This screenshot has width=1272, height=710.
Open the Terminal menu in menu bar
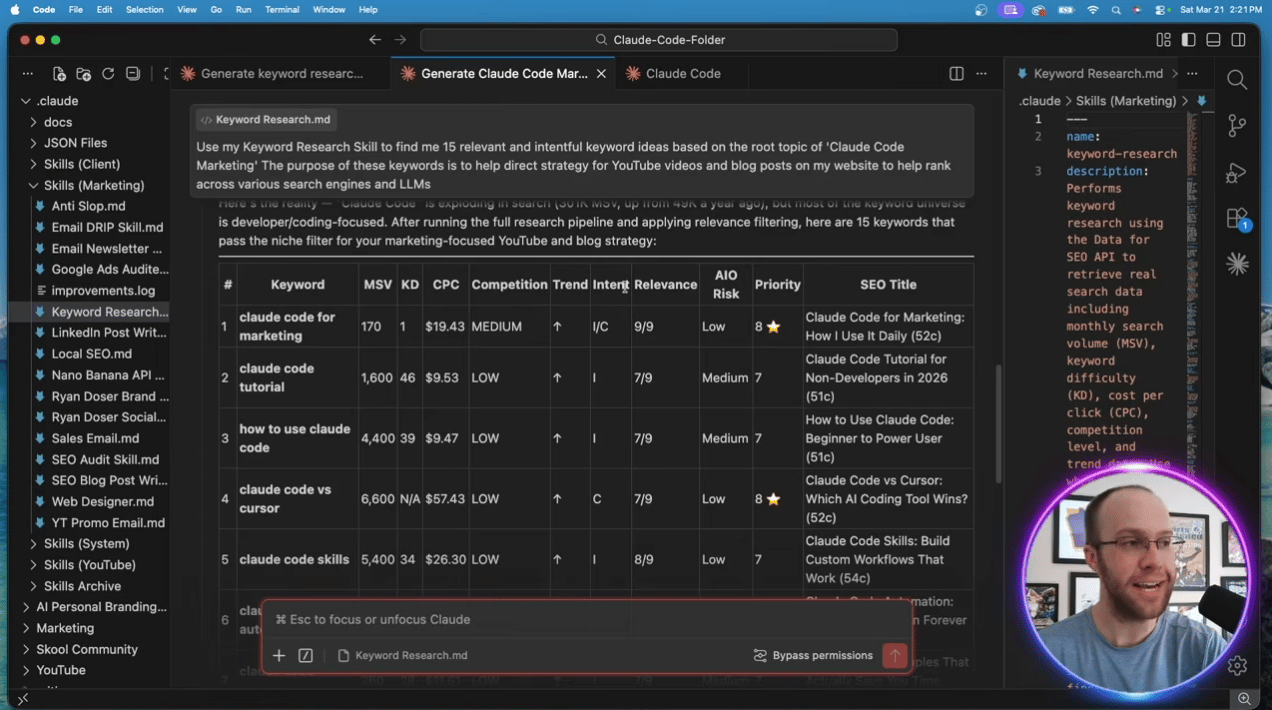coord(282,9)
